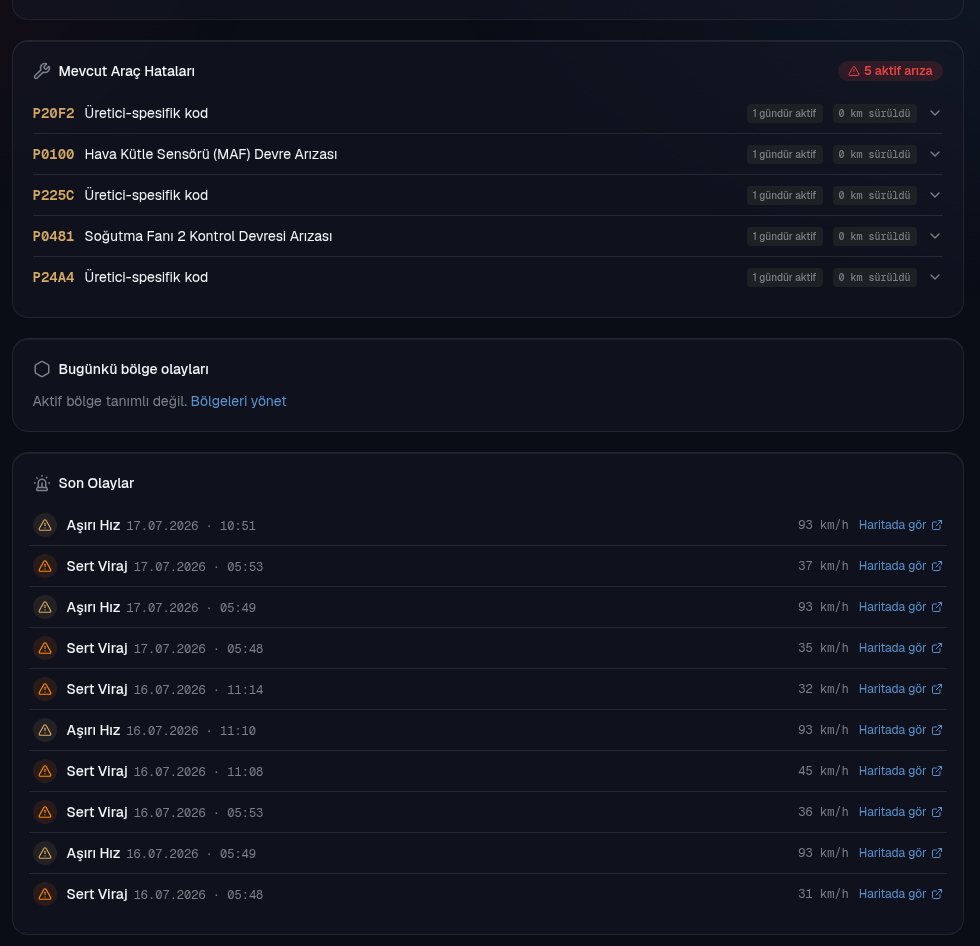Viewport: 980px width, 946px height.
Task: Click the 45 km/h speed value
Action: [823, 771]
